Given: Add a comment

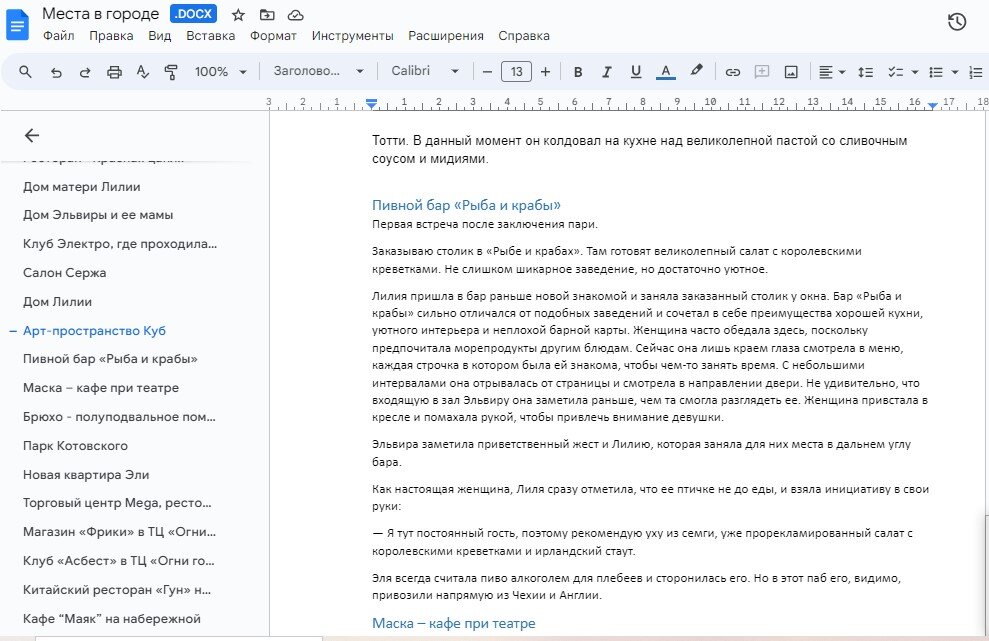Looking at the screenshot, I should (762, 72).
